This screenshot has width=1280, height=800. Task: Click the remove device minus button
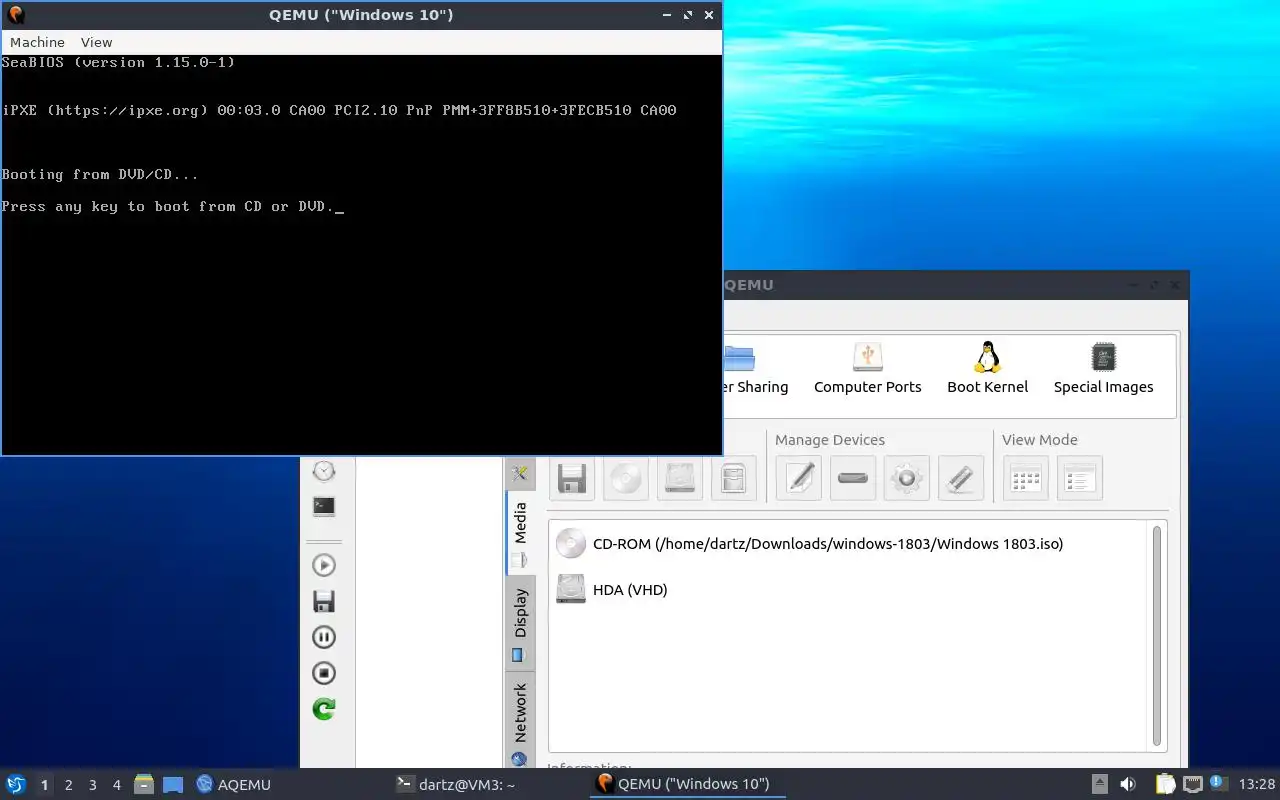[x=853, y=478]
